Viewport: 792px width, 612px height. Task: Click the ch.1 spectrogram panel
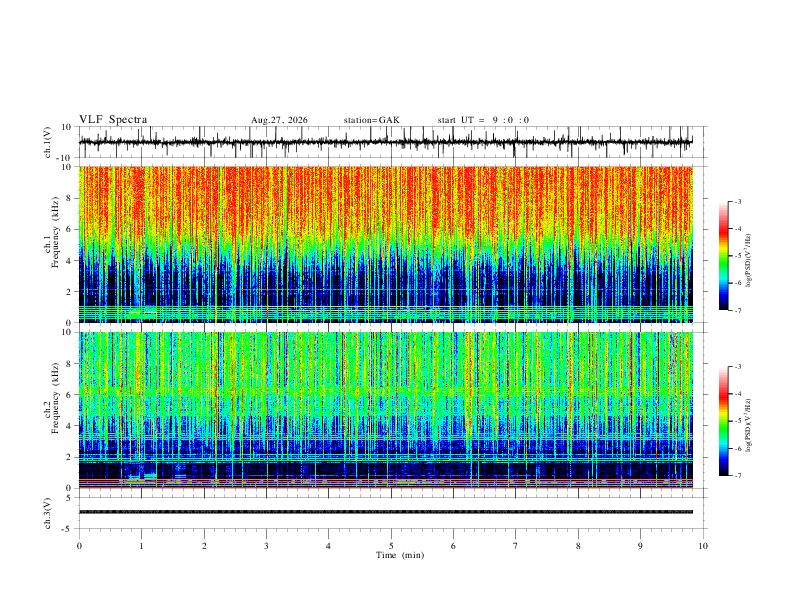[386, 244]
